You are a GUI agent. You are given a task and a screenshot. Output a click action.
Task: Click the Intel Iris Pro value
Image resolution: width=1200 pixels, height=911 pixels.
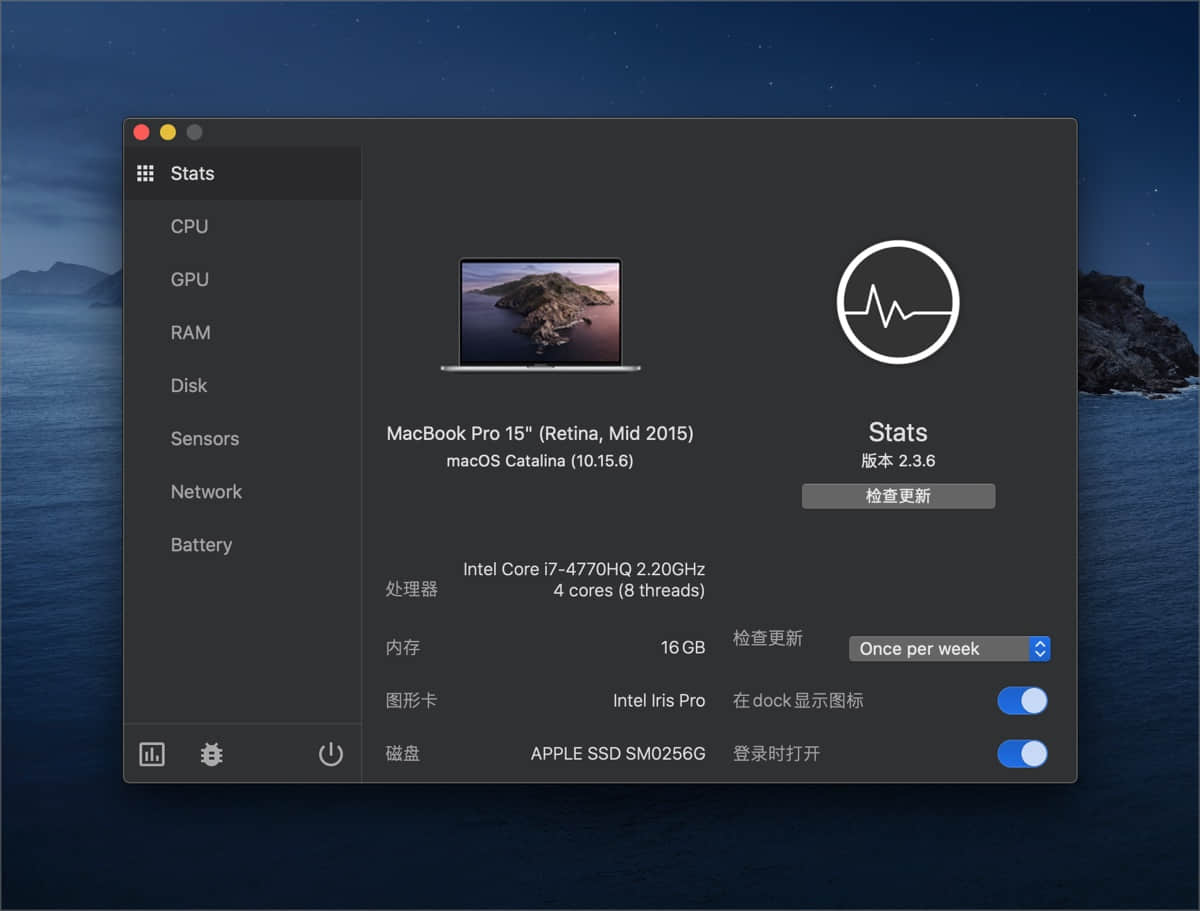[659, 701]
